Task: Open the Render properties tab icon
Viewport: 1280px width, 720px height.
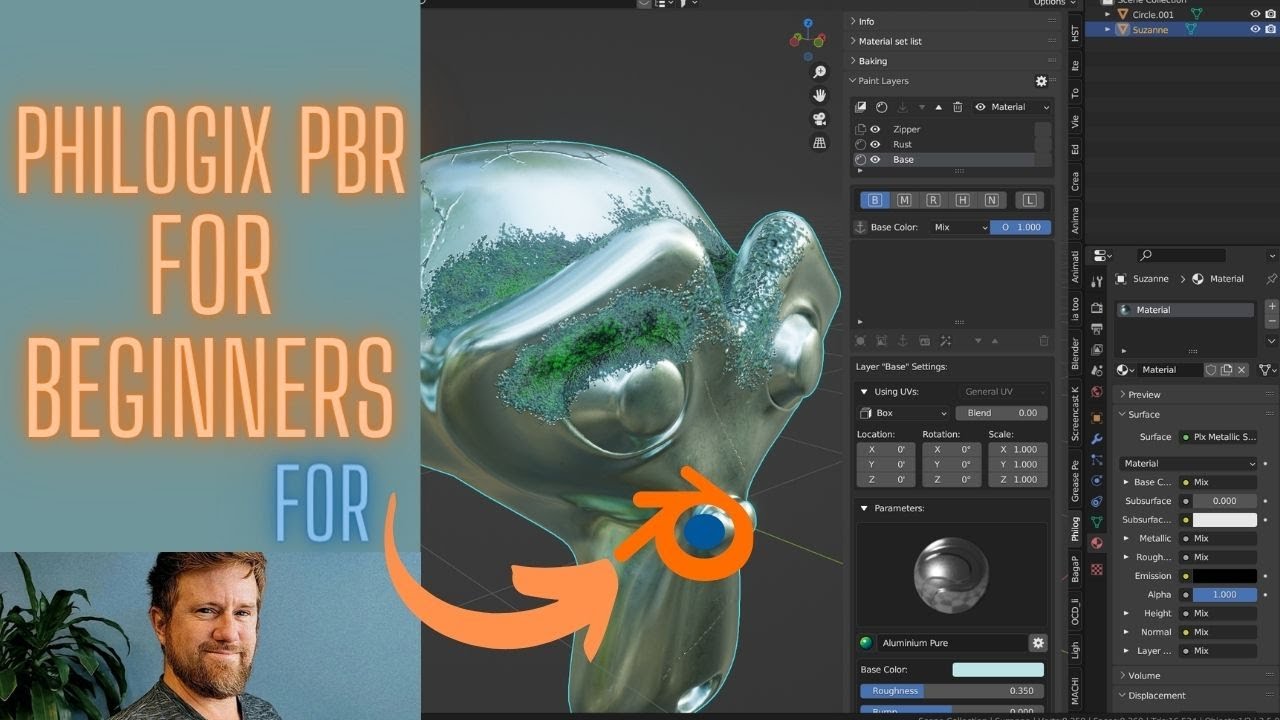Action: (x=1097, y=307)
